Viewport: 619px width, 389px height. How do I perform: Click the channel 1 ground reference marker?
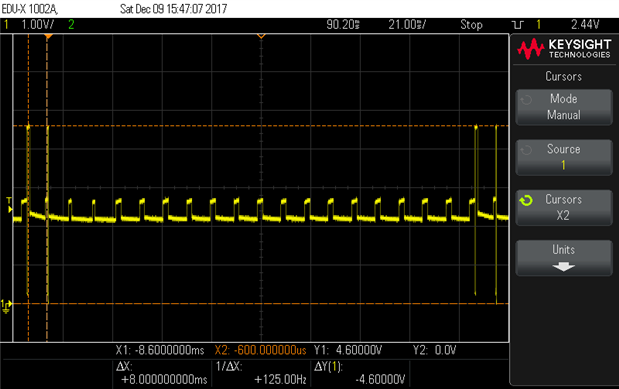(x=6, y=306)
